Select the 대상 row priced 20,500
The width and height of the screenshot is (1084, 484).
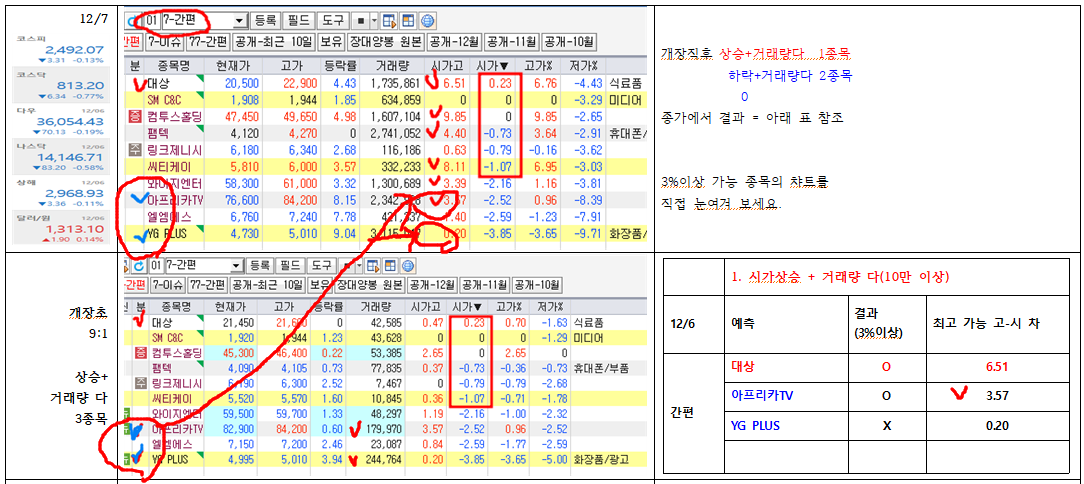tap(386, 84)
